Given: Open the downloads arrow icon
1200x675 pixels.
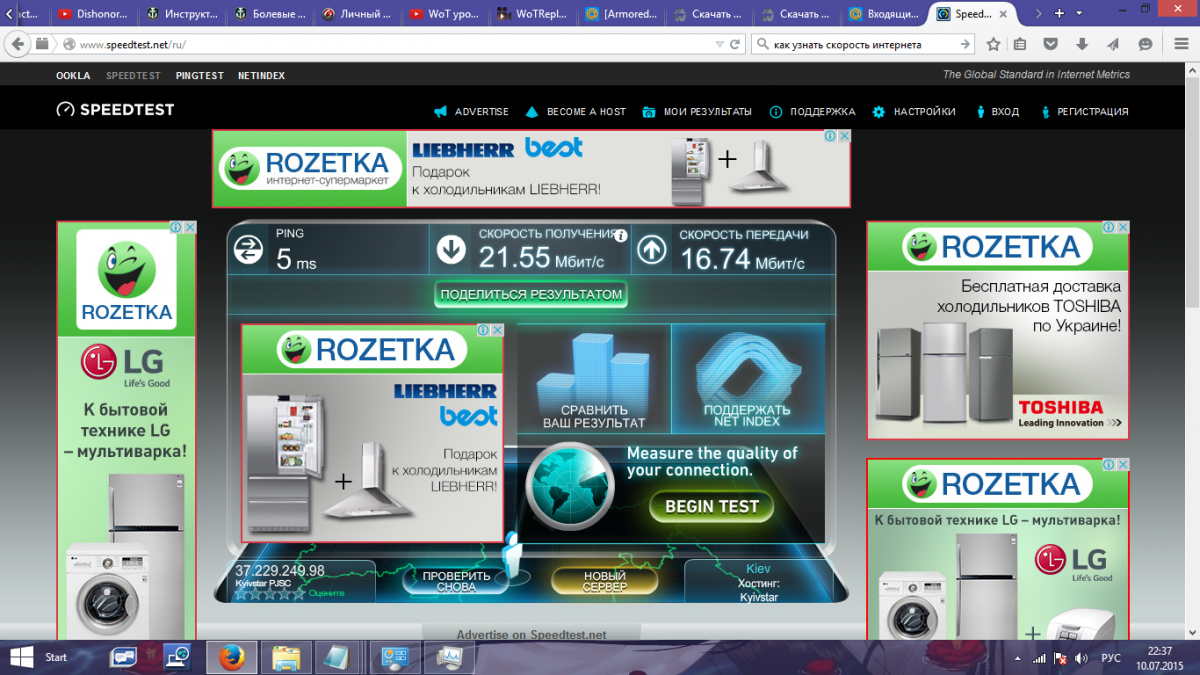Looking at the screenshot, I should (1082, 45).
